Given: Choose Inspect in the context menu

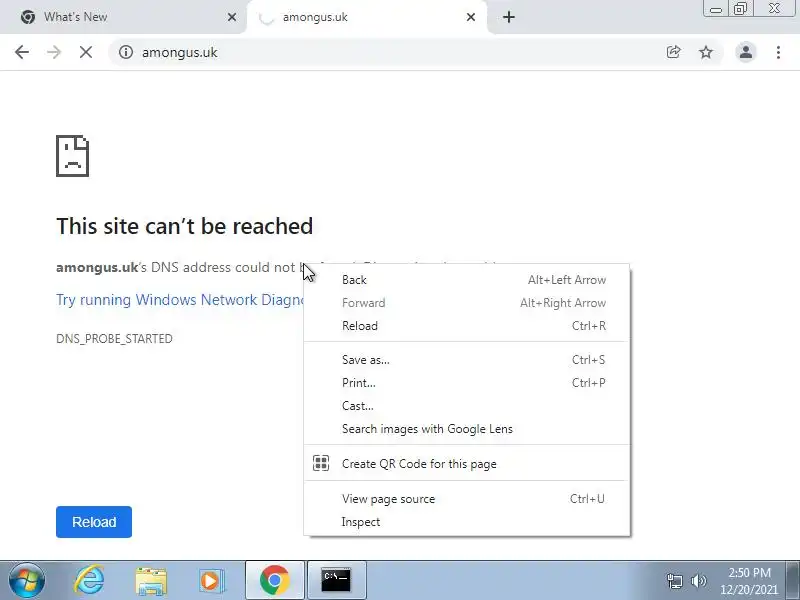Looking at the screenshot, I should click(x=467, y=521).
